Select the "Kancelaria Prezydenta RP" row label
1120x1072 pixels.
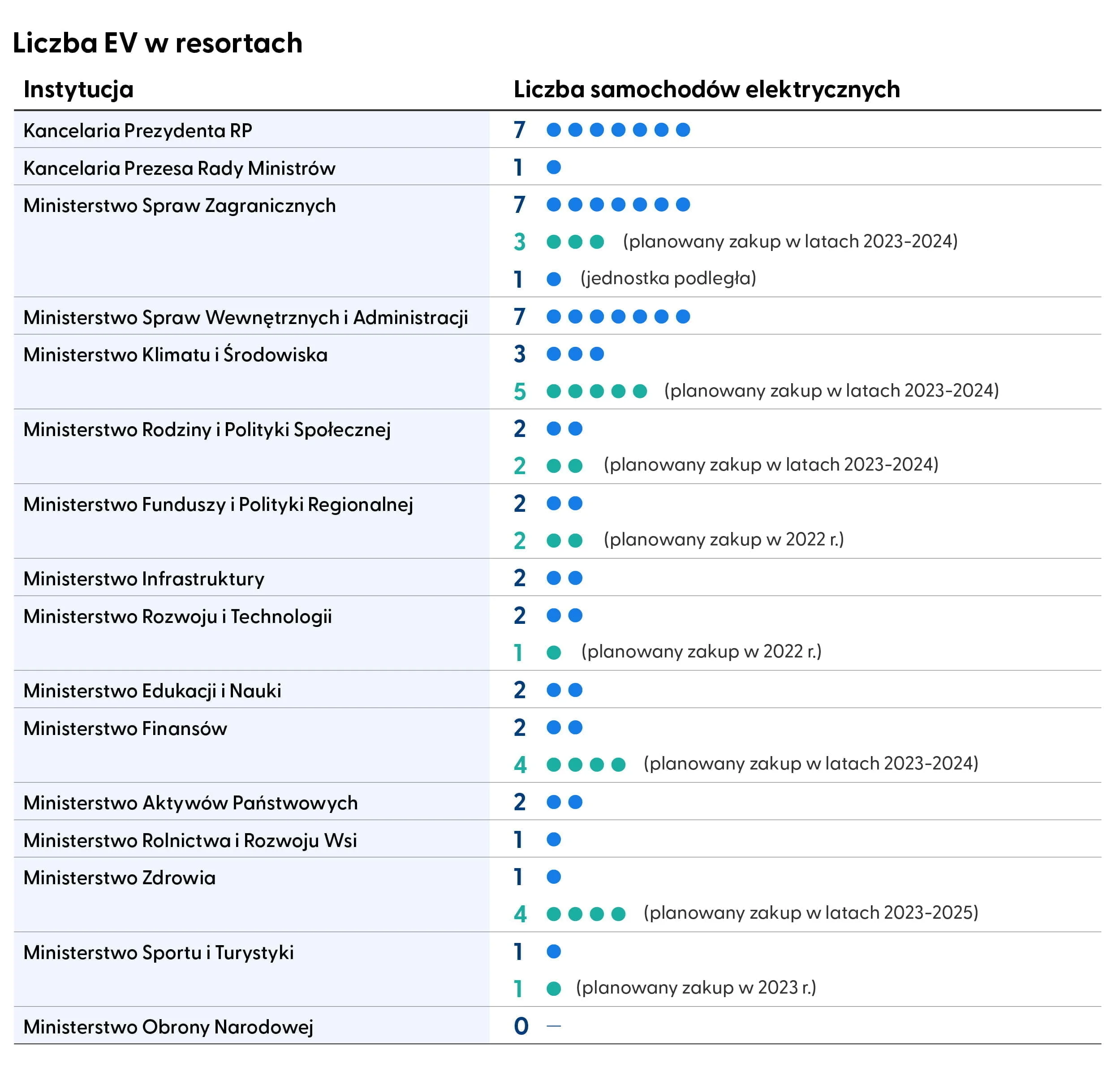[138, 131]
